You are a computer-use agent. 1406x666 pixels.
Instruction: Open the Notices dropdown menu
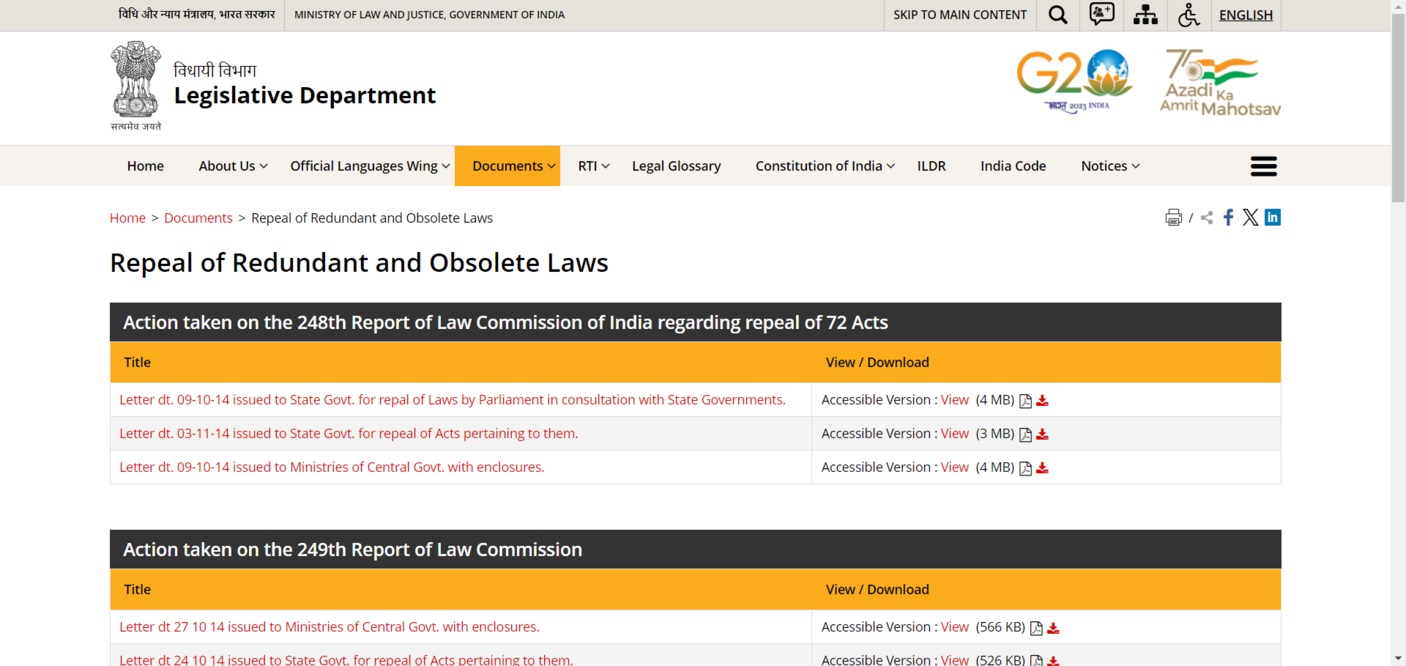point(1109,166)
